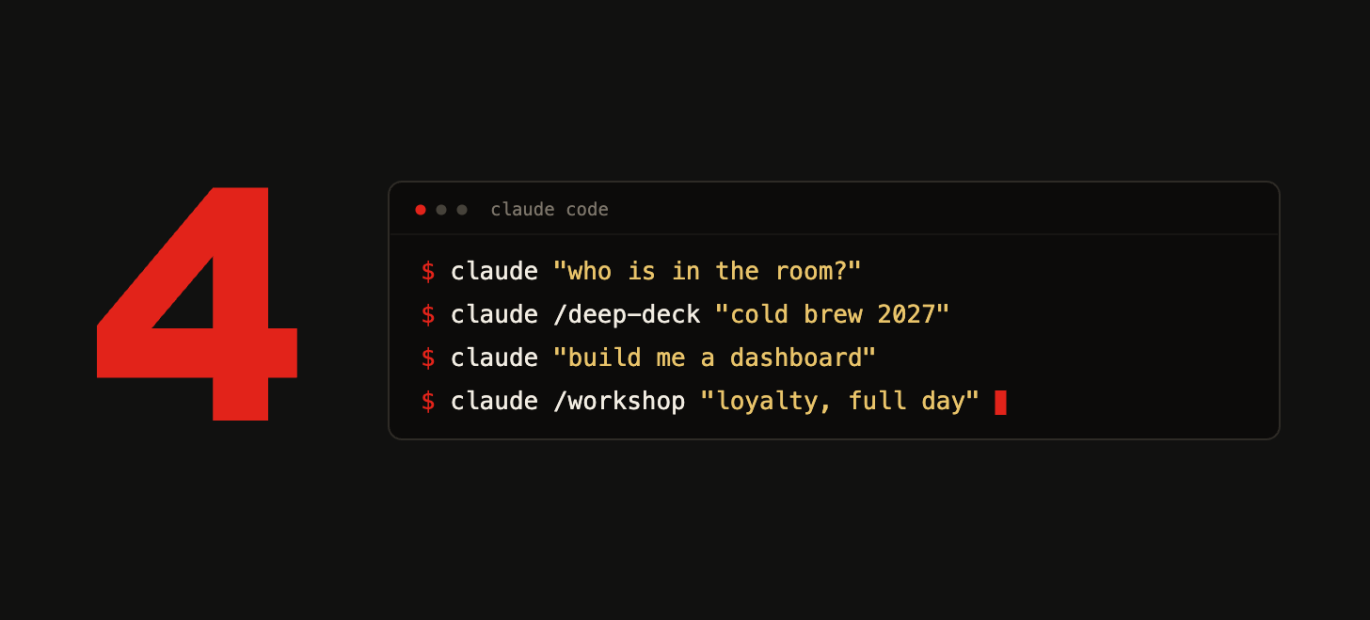Click the dollar prompt before /workshop command
This screenshot has width=1370, height=620.
click(x=428, y=401)
